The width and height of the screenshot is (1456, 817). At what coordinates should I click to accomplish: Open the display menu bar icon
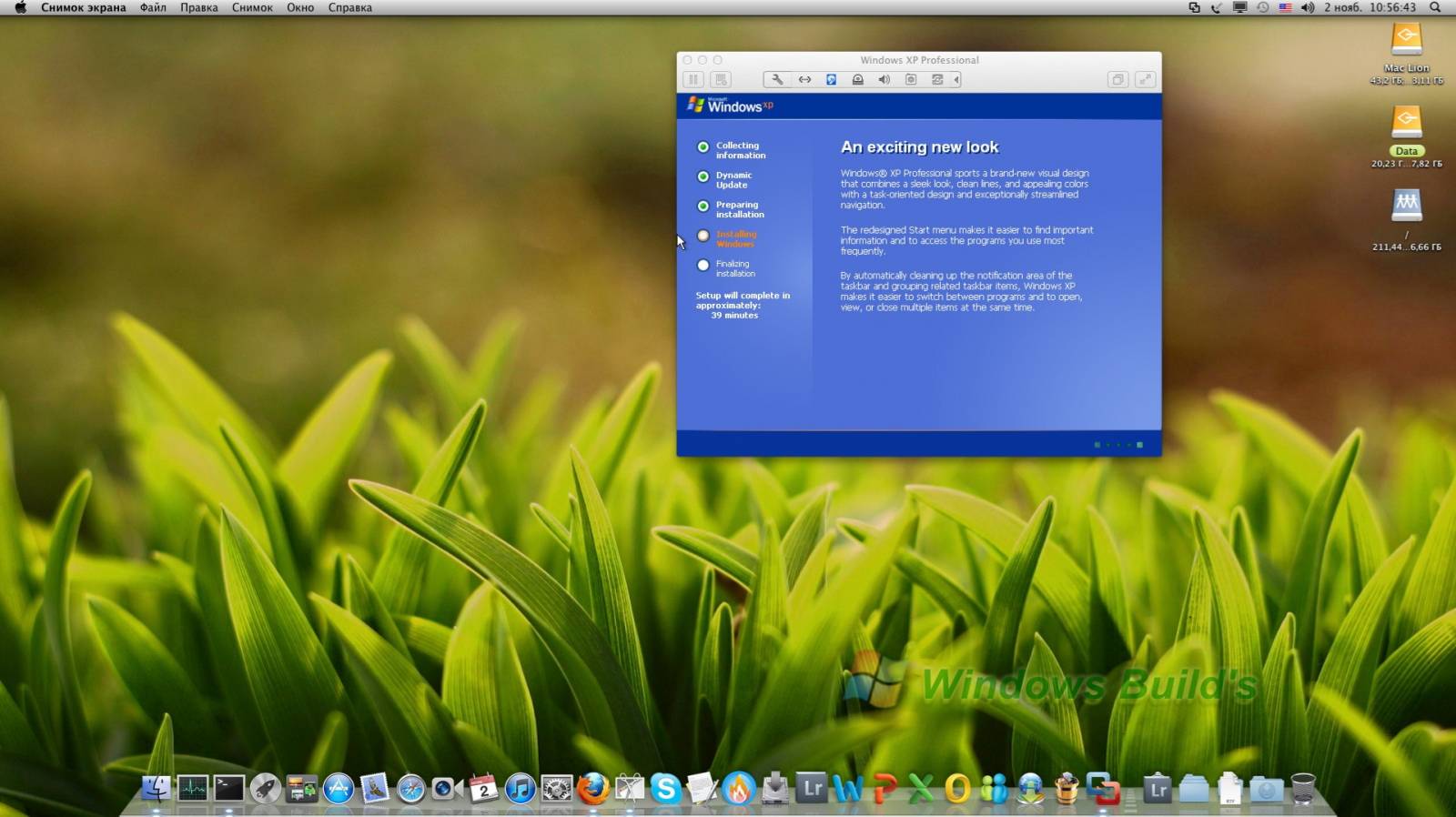pos(1239,7)
